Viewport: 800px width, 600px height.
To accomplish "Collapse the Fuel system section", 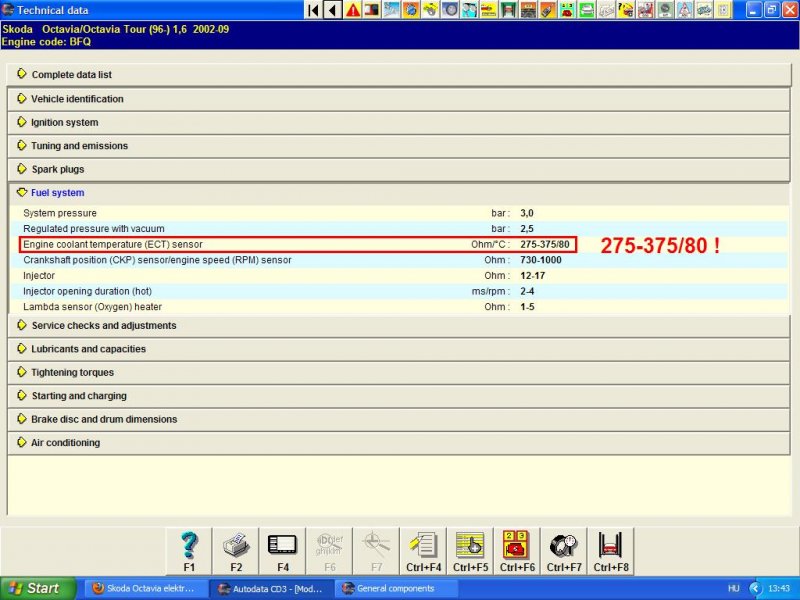I will pos(399,193).
